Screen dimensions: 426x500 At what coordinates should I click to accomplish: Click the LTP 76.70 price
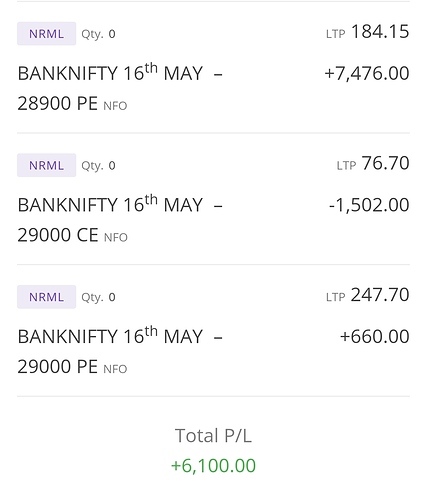(373, 163)
